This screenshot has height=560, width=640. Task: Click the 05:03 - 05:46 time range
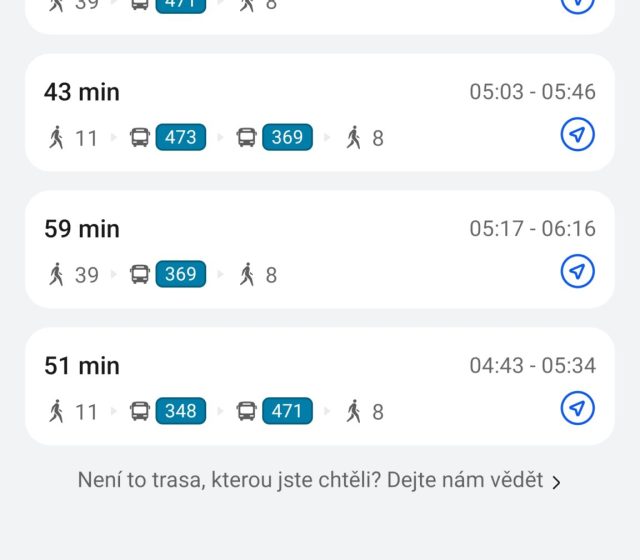[x=532, y=92]
